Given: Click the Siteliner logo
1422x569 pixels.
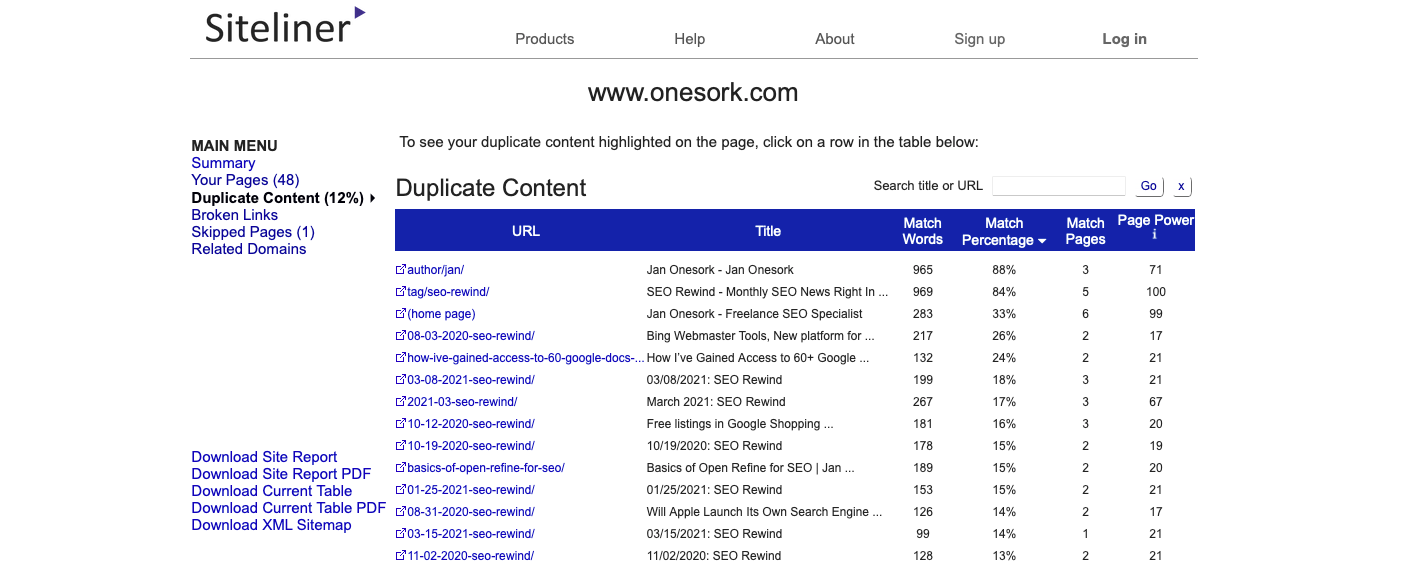Looking at the screenshot, I should point(285,25).
